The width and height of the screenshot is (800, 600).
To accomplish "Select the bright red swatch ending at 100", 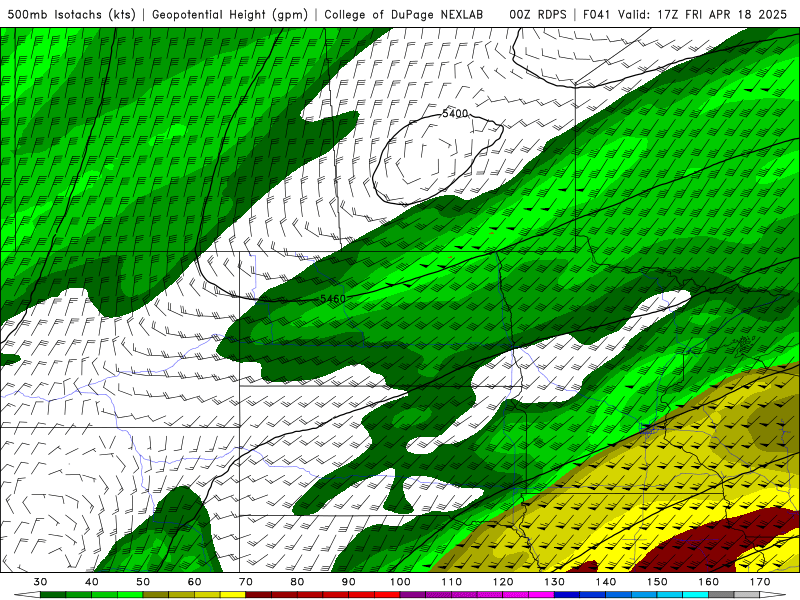I will click(387, 595).
